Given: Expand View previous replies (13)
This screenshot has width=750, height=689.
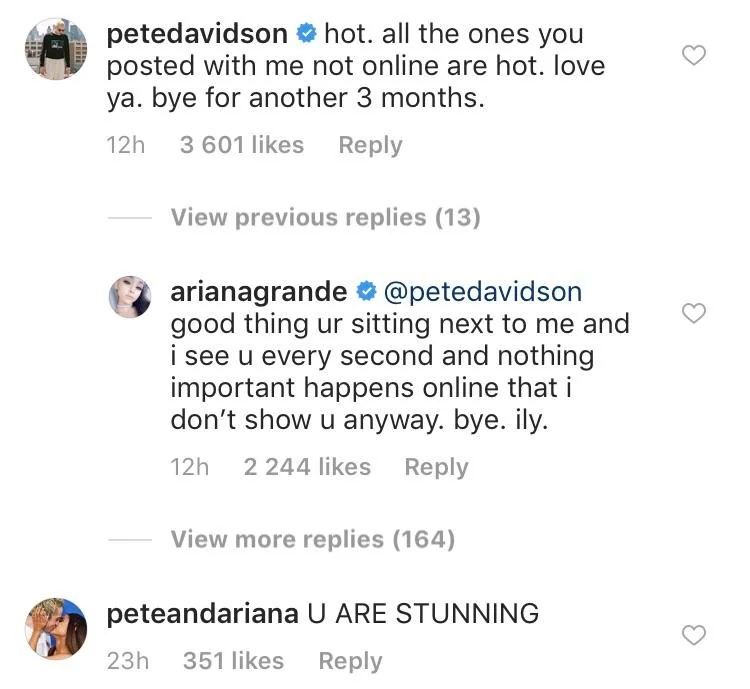Looking at the screenshot, I should [x=325, y=217].
